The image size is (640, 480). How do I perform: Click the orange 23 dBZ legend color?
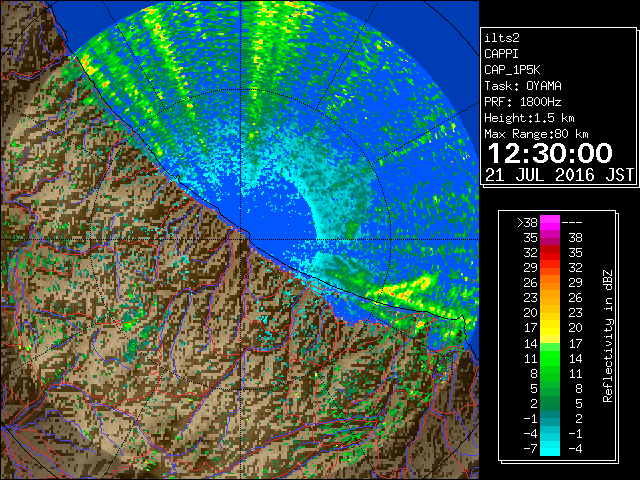tap(550, 298)
